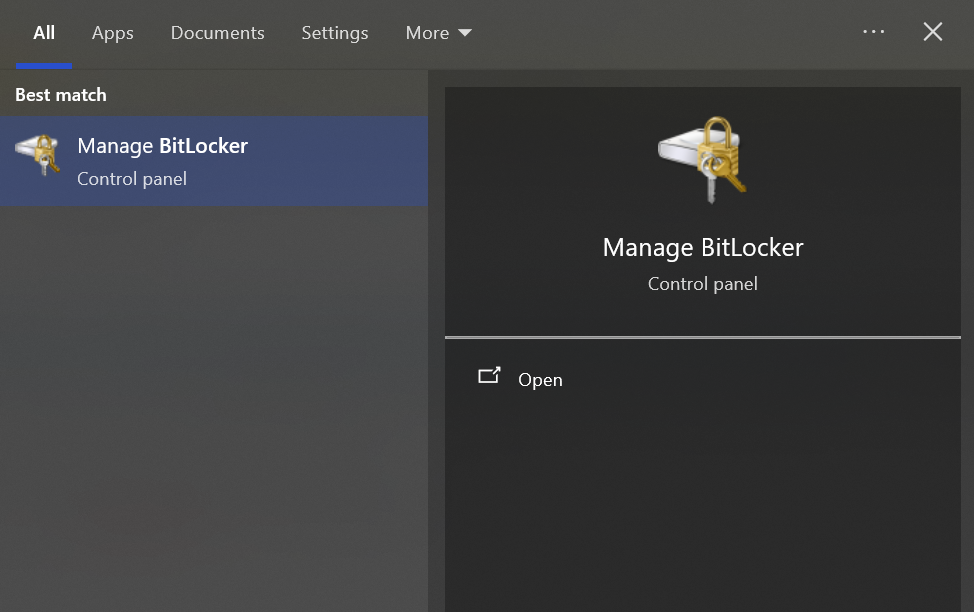Filter results by Documents tab
This screenshot has width=974, height=612.
tap(217, 33)
